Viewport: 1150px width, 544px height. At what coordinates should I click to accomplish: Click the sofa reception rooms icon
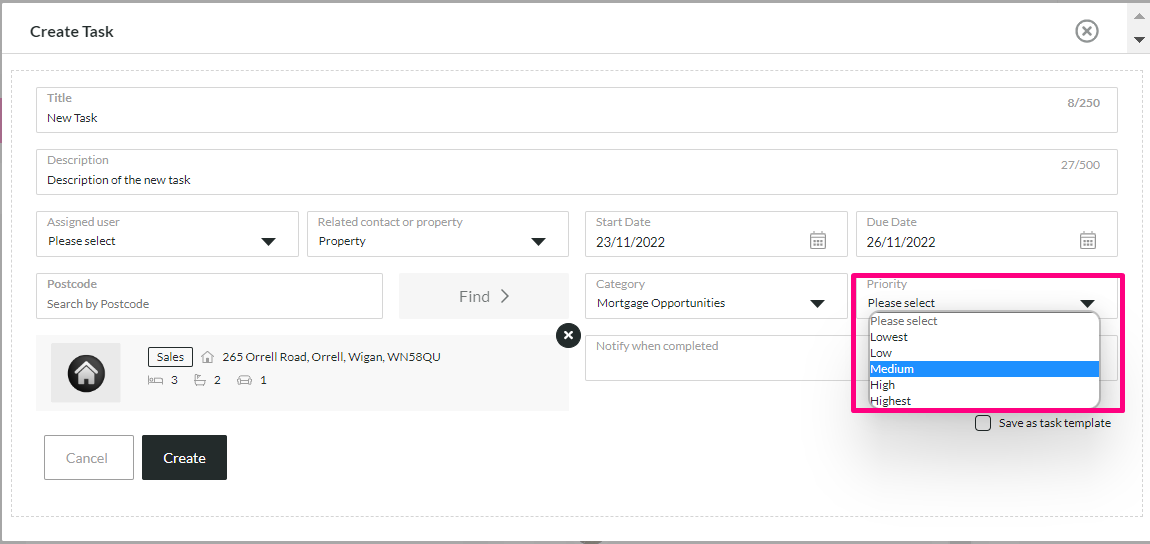click(245, 380)
